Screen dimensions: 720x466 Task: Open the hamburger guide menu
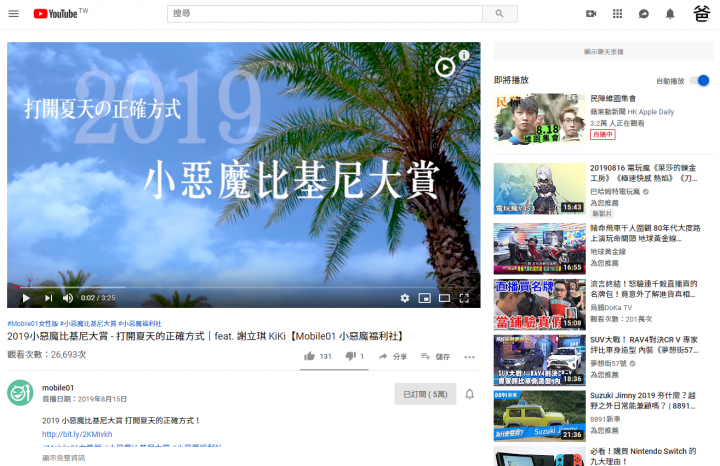(x=14, y=14)
